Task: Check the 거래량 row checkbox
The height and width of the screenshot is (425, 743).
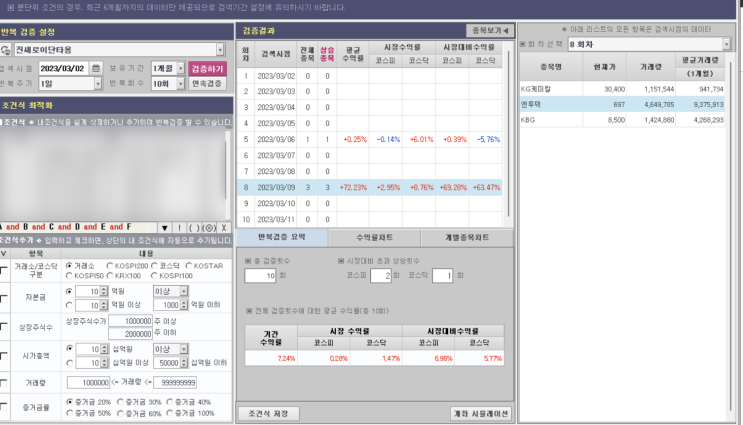Action: tap(4, 382)
